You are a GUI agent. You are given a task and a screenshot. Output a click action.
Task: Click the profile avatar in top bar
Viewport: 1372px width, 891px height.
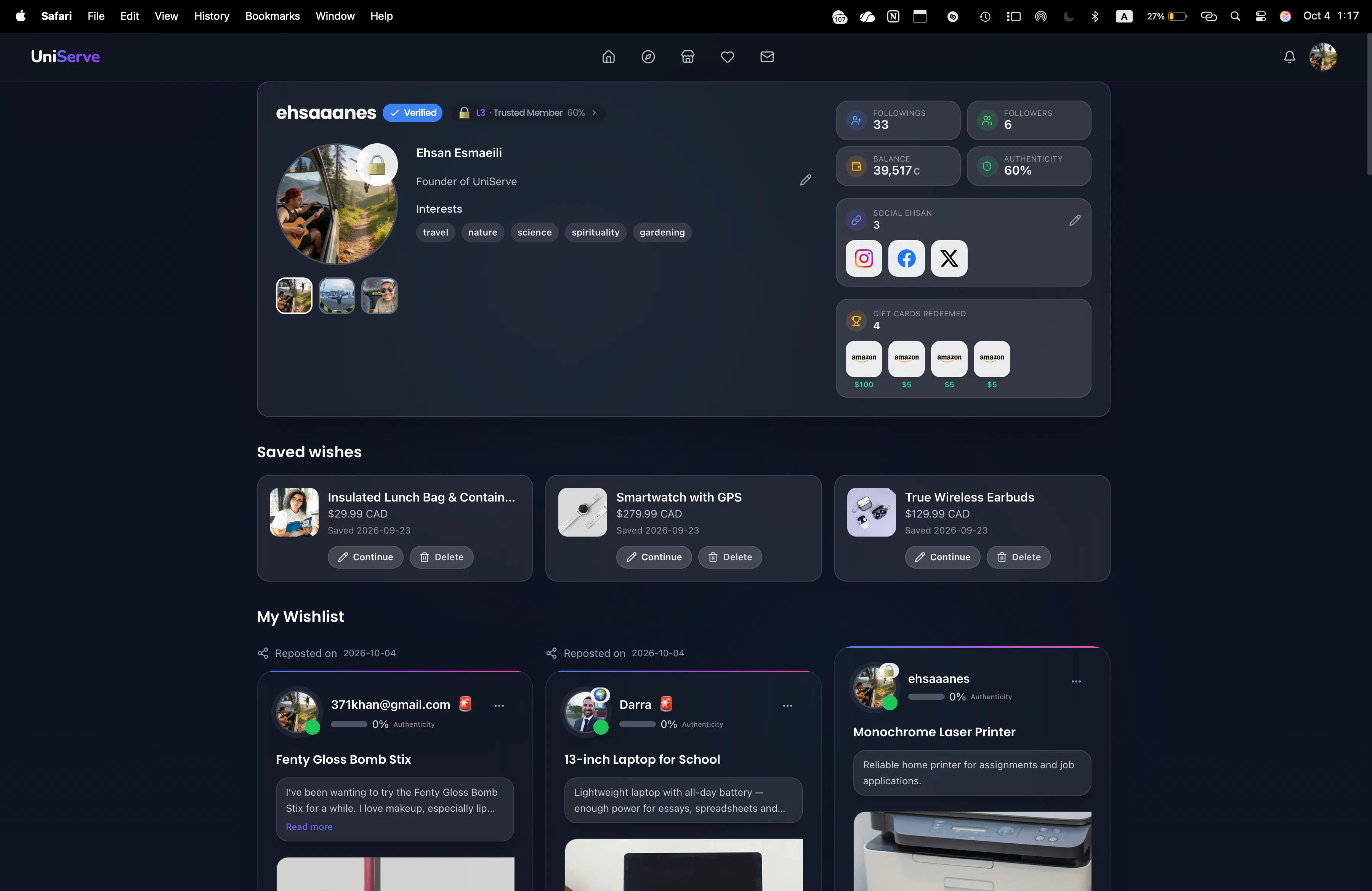pyautogui.click(x=1323, y=56)
